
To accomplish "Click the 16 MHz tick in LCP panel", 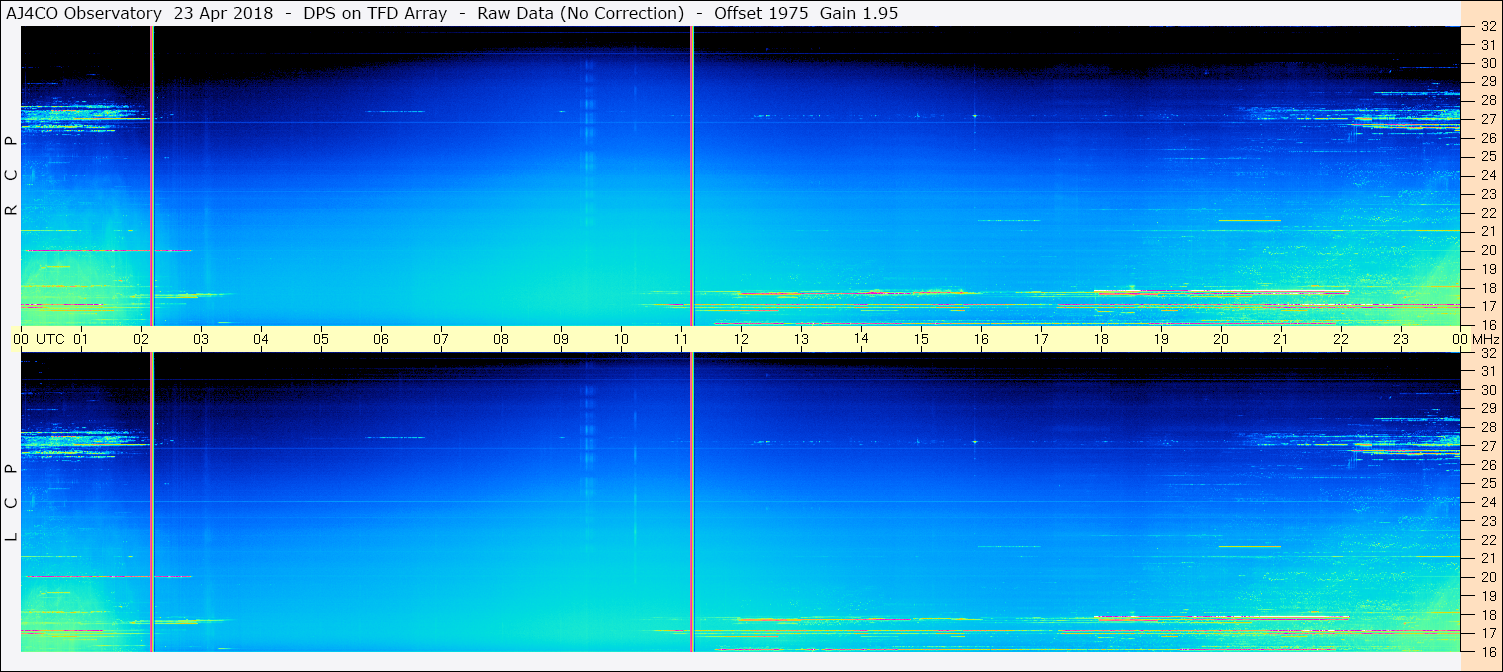I will pyautogui.click(x=1487, y=651).
